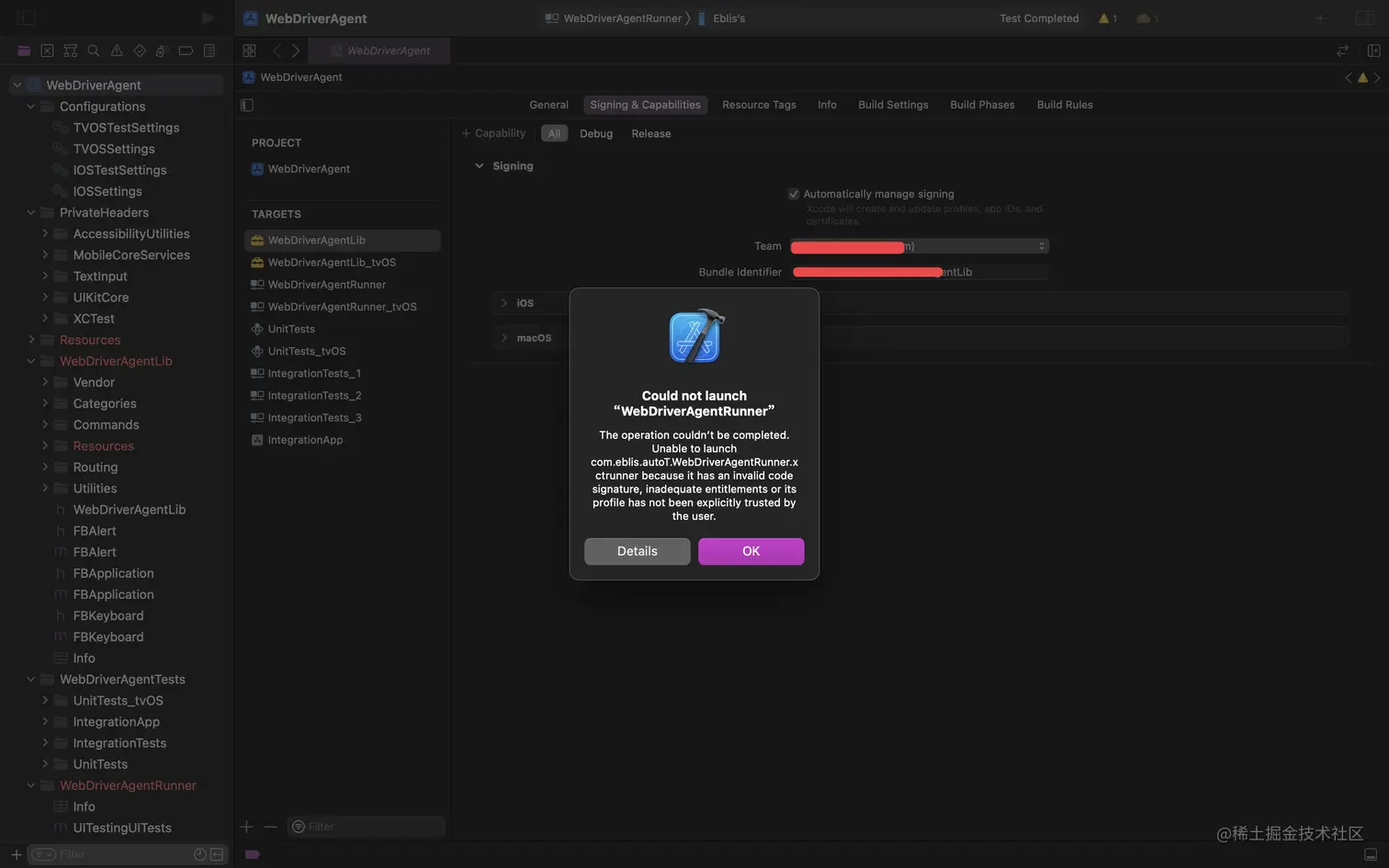This screenshot has width=1389, height=868.
Task: Open the Project navigator folder icon
Action: (24, 51)
